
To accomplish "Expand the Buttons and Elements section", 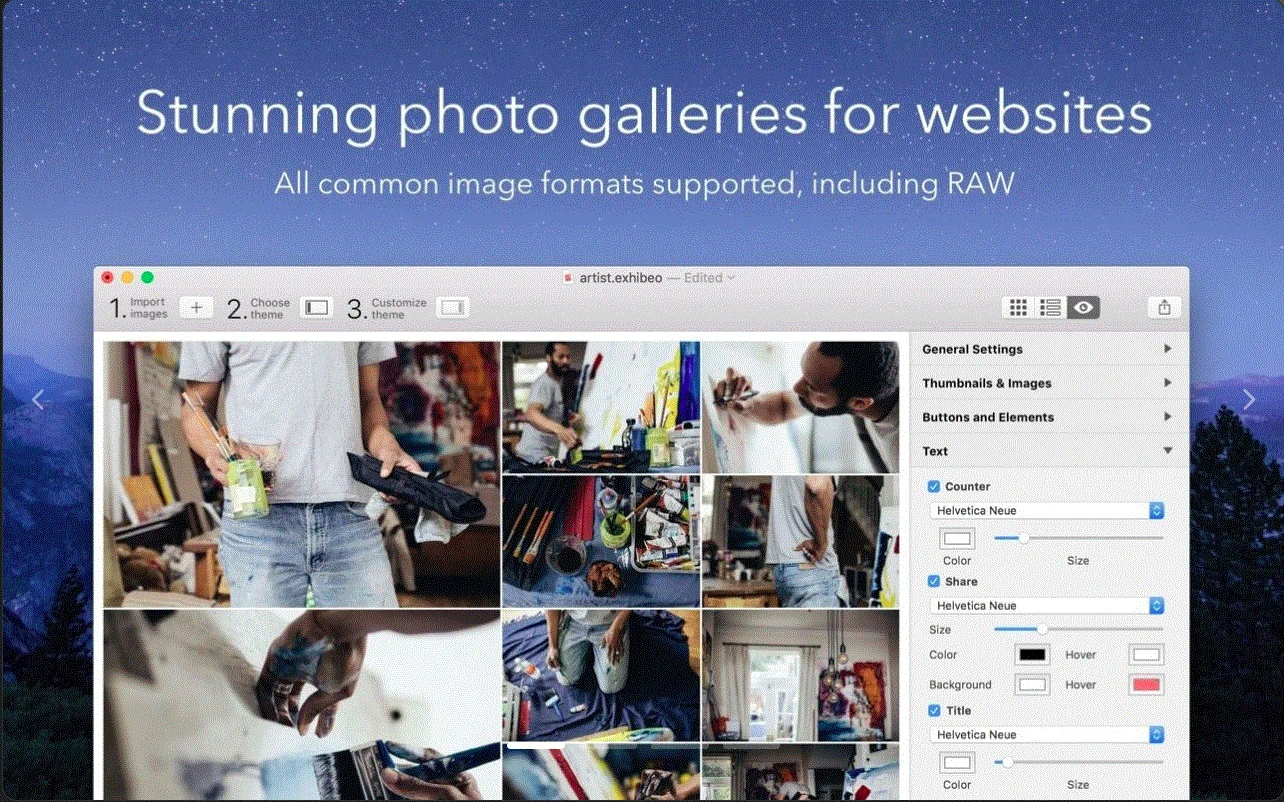I will 1048,417.
